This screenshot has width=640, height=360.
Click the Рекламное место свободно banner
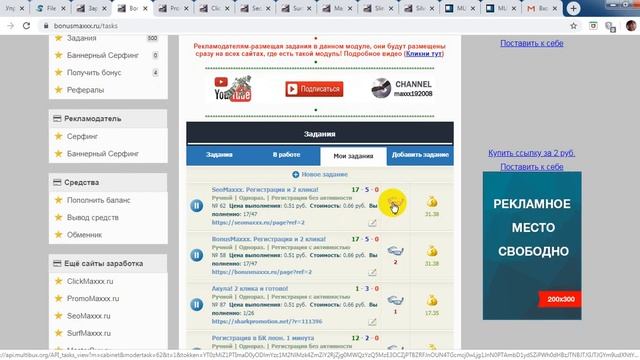[532, 246]
